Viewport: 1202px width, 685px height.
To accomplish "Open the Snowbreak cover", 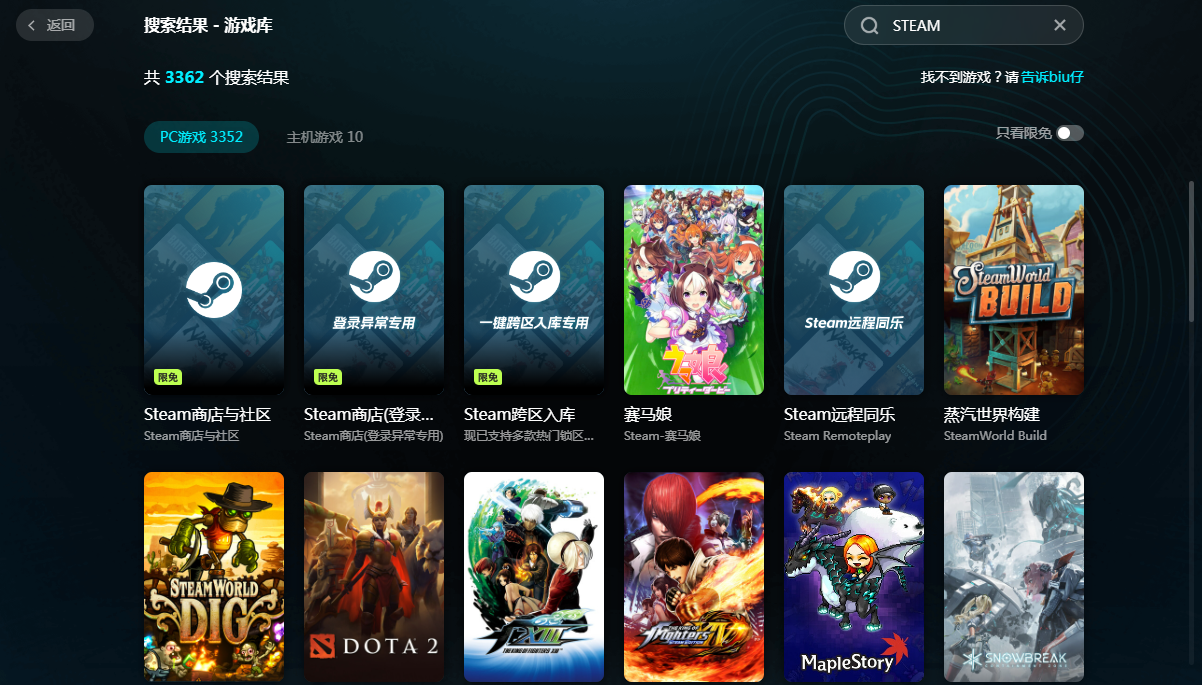I will pyautogui.click(x=1014, y=577).
